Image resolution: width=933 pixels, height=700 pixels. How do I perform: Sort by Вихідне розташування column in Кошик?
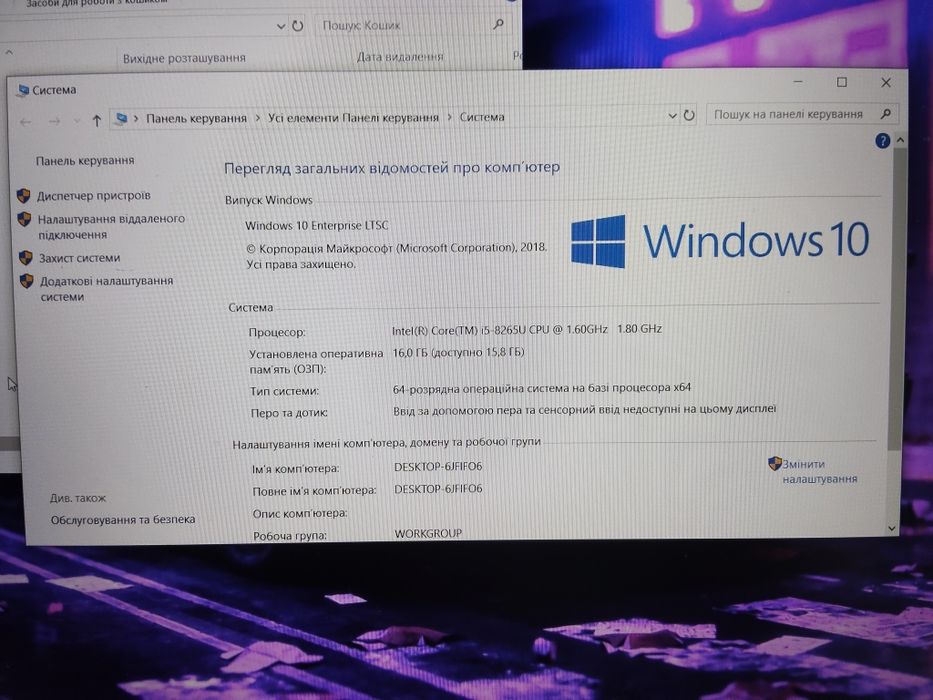click(184, 58)
